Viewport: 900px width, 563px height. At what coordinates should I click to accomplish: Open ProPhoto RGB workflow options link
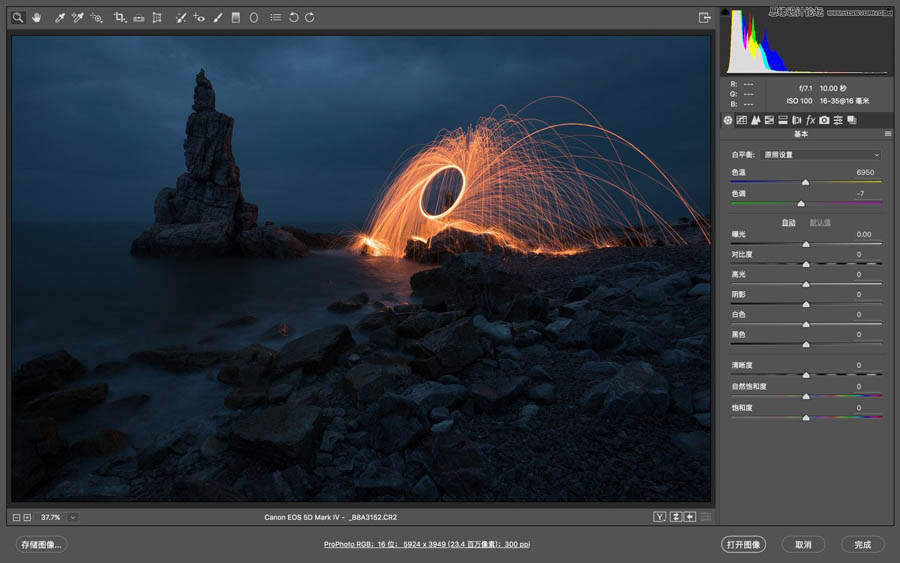click(x=427, y=545)
